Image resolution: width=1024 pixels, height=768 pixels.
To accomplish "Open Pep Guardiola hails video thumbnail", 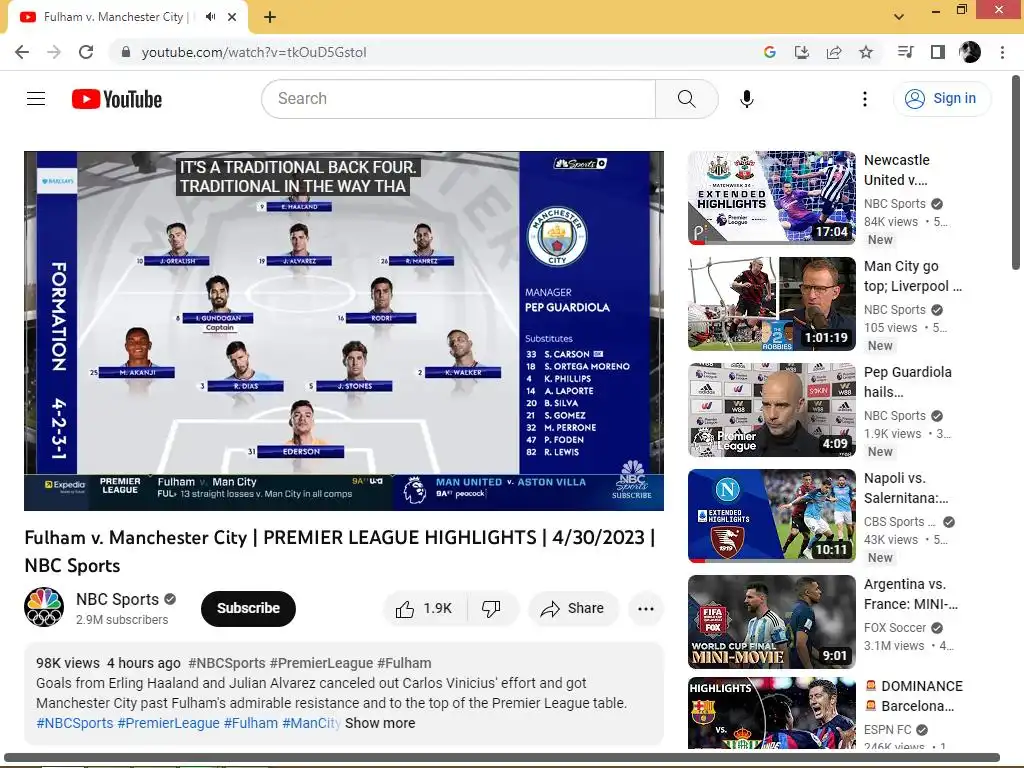I will click(x=771, y=410).
